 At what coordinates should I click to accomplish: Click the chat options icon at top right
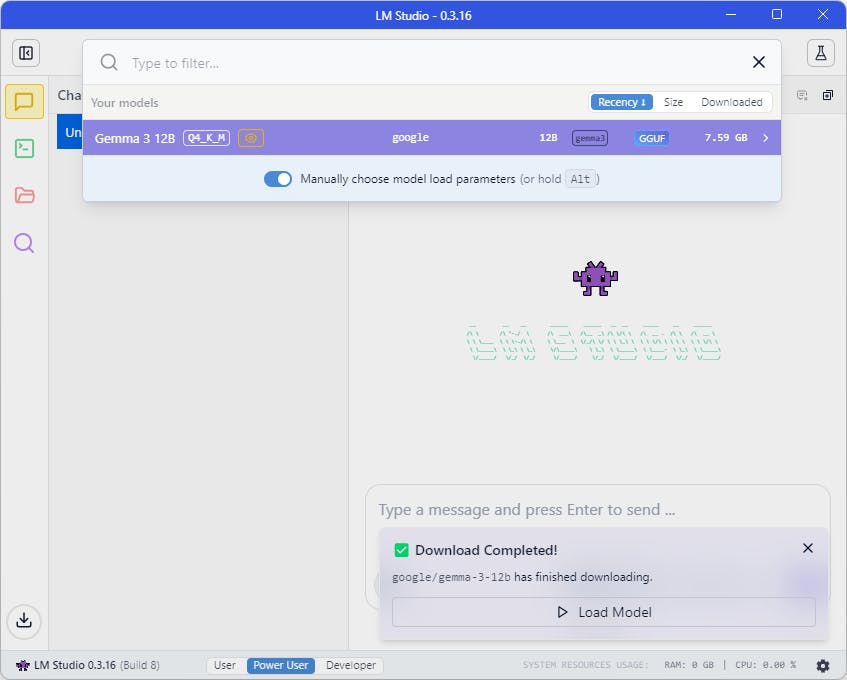(802, 96)
